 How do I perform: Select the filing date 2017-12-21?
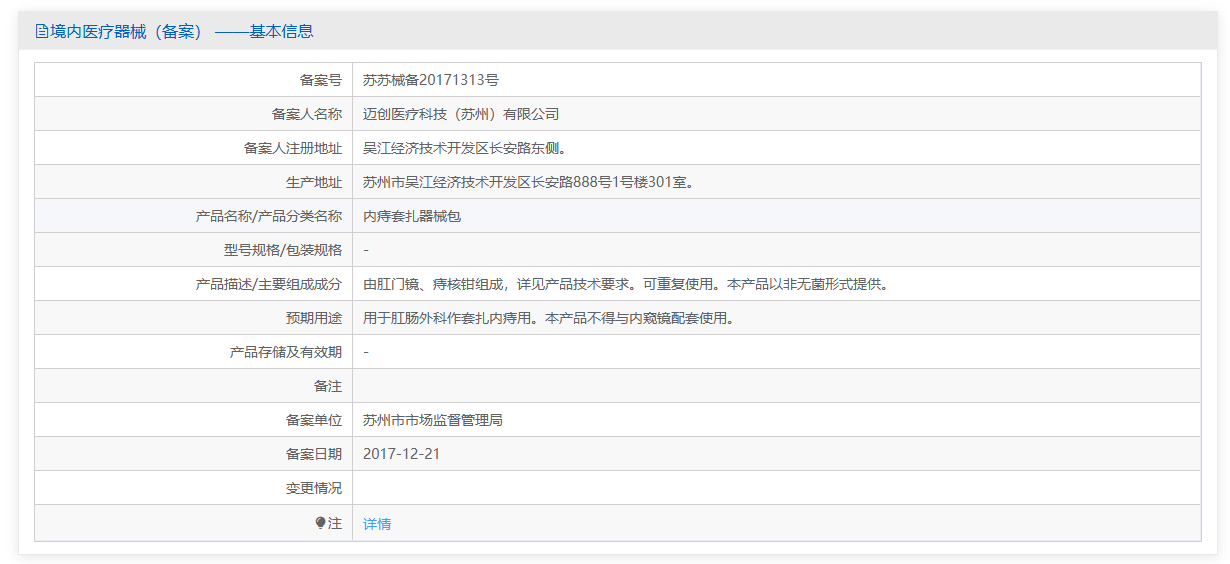402,454
